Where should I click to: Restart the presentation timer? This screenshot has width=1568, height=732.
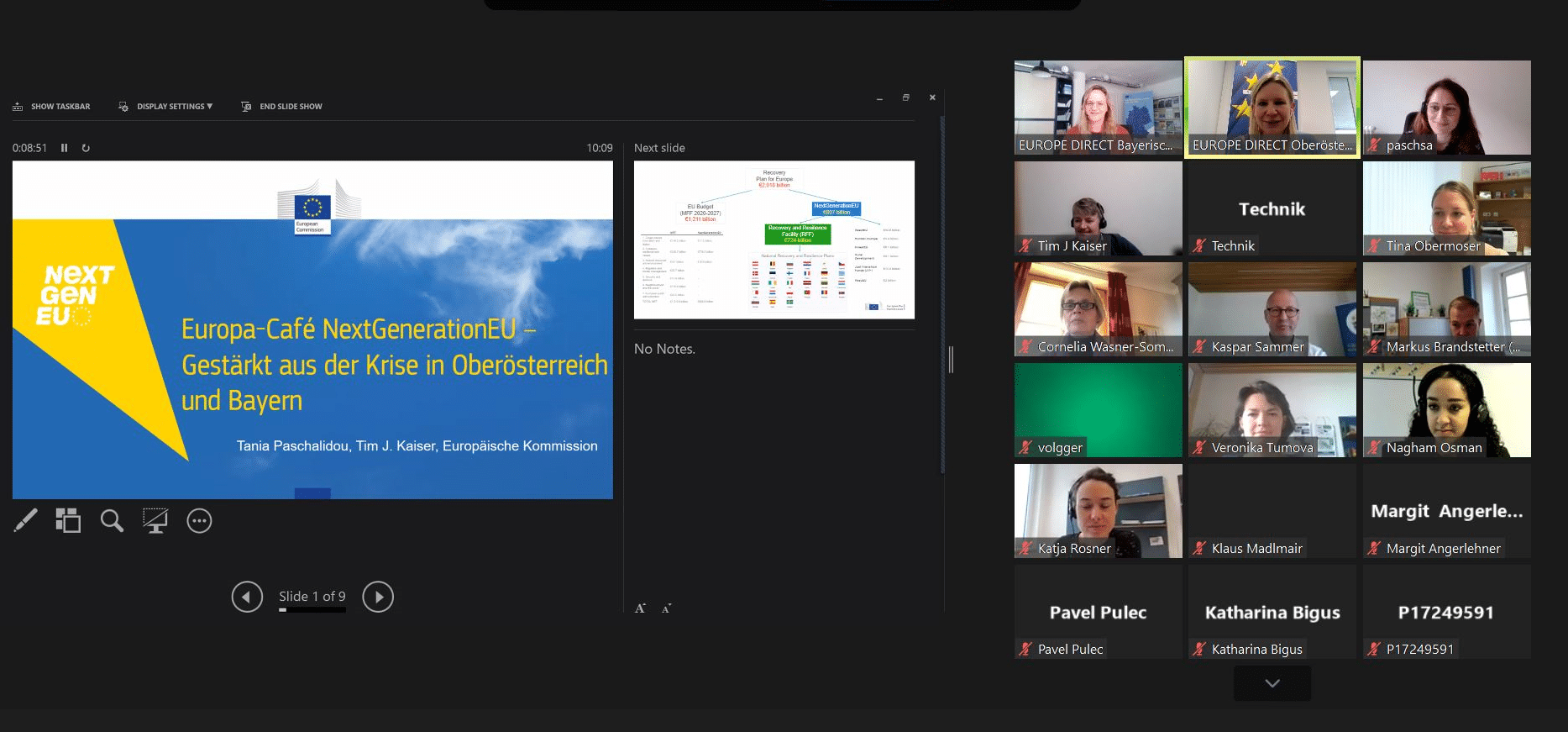point(86,148)
